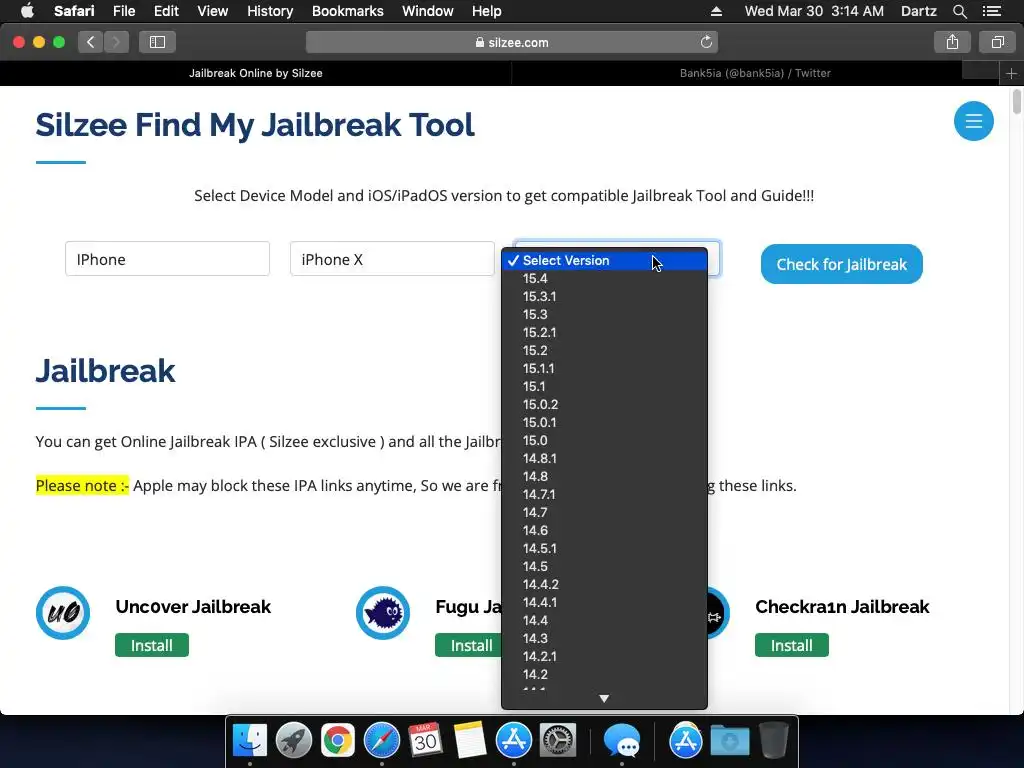Screen dimensions: 1024x768
Task: Open Trash in the dock
Action: (774, 741)
